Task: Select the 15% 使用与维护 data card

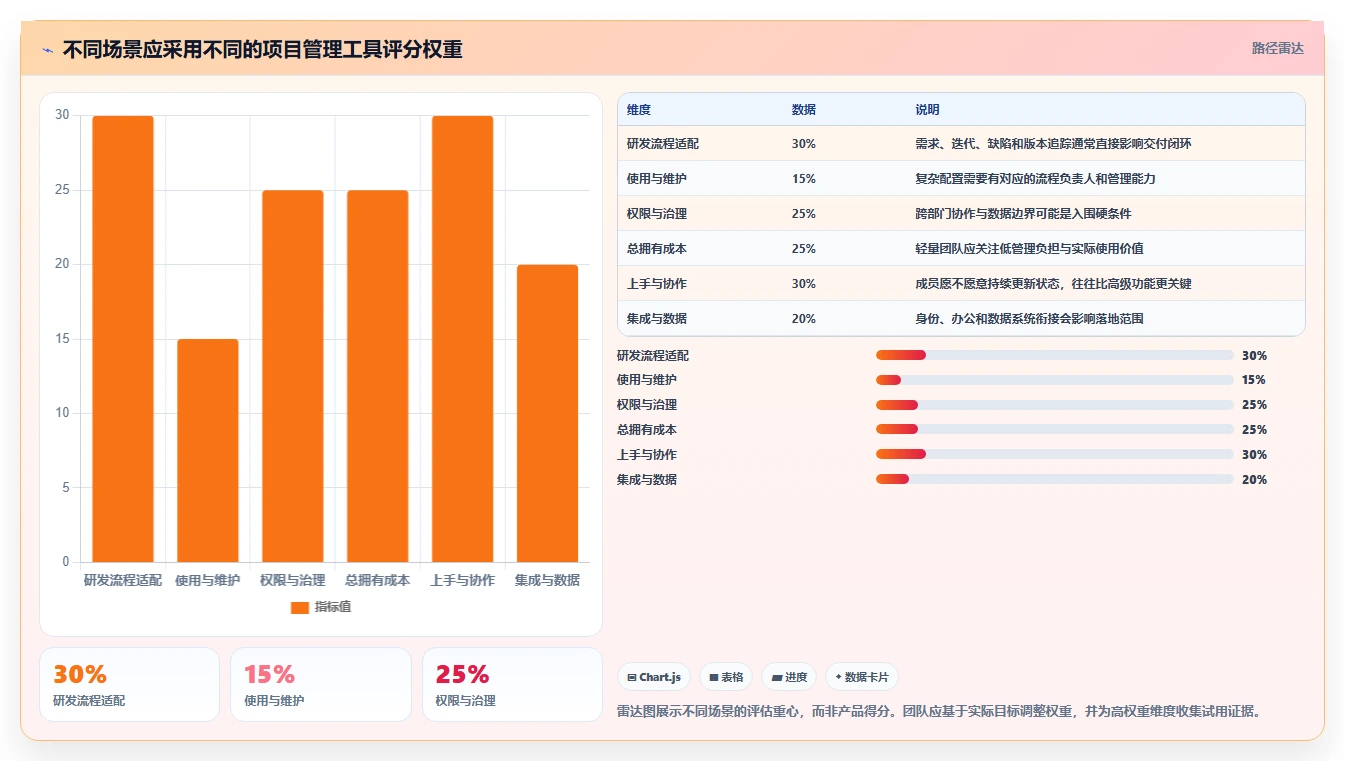Action: [x=320, y=684]
